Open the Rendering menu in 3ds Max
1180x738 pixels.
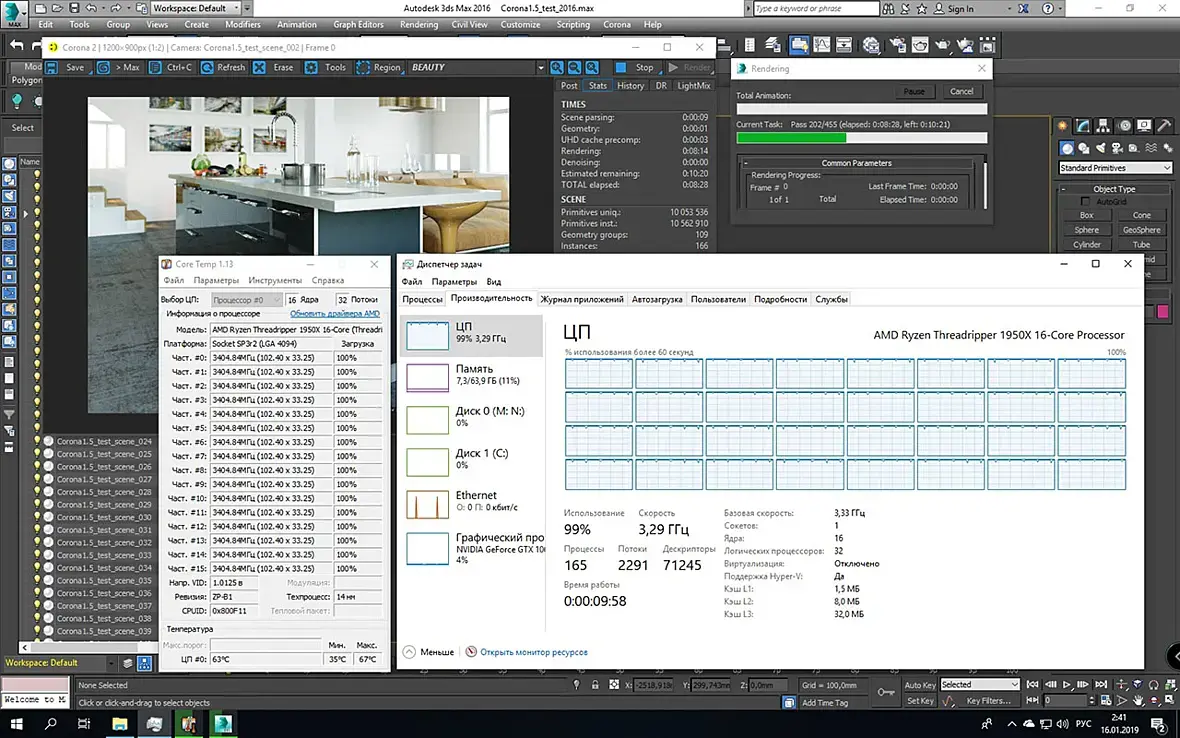coord(418,24)
